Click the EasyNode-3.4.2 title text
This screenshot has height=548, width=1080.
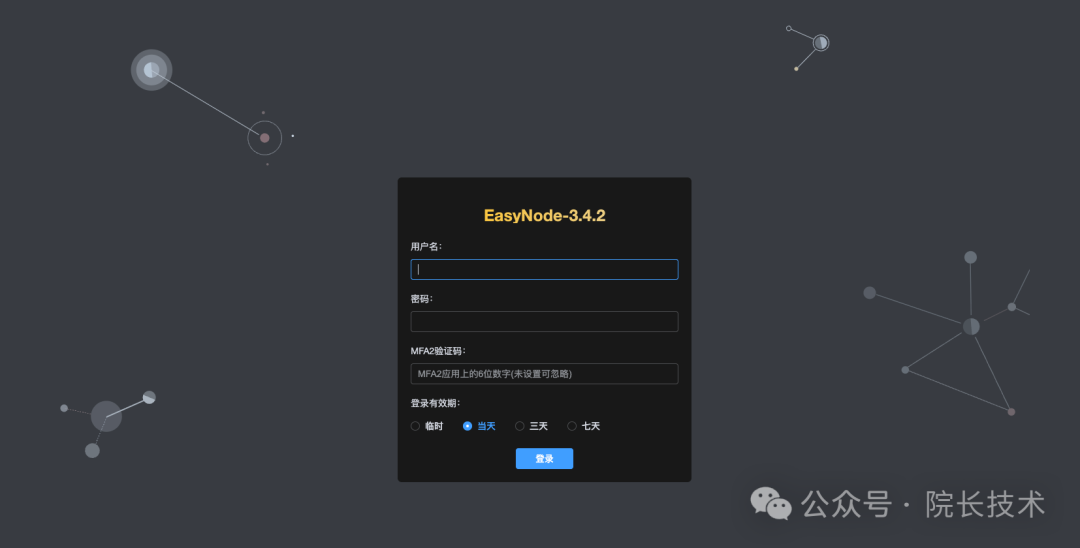pos(544,215)
